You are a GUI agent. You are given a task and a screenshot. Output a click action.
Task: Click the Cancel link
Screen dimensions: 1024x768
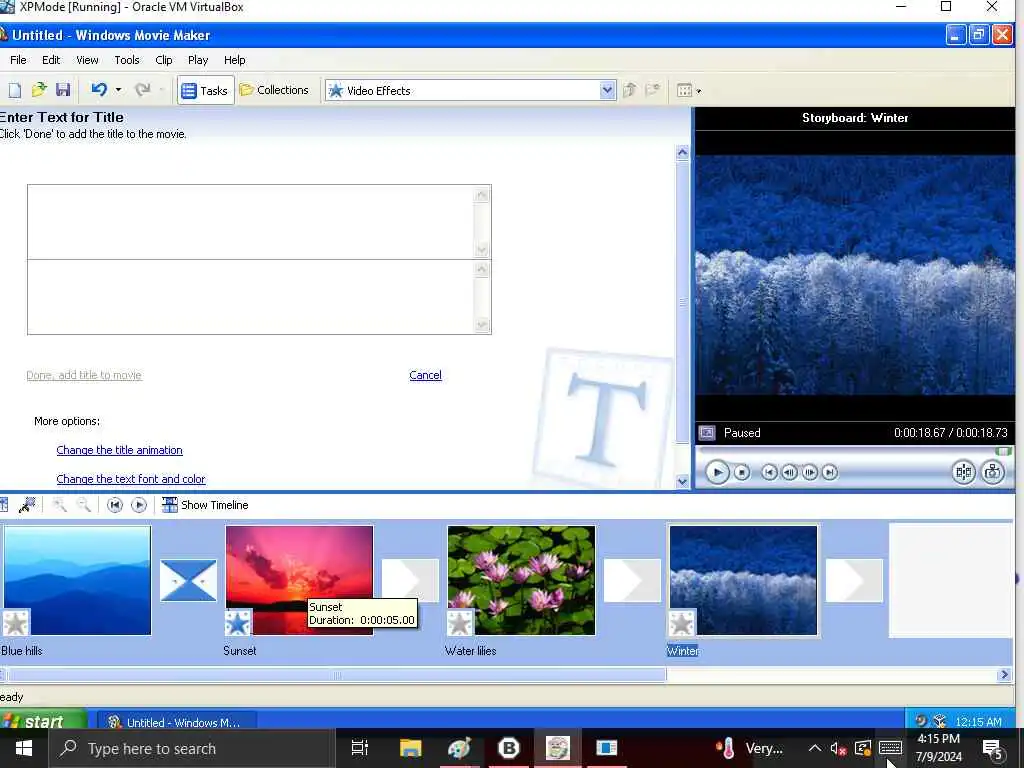(x=425, y=375)
